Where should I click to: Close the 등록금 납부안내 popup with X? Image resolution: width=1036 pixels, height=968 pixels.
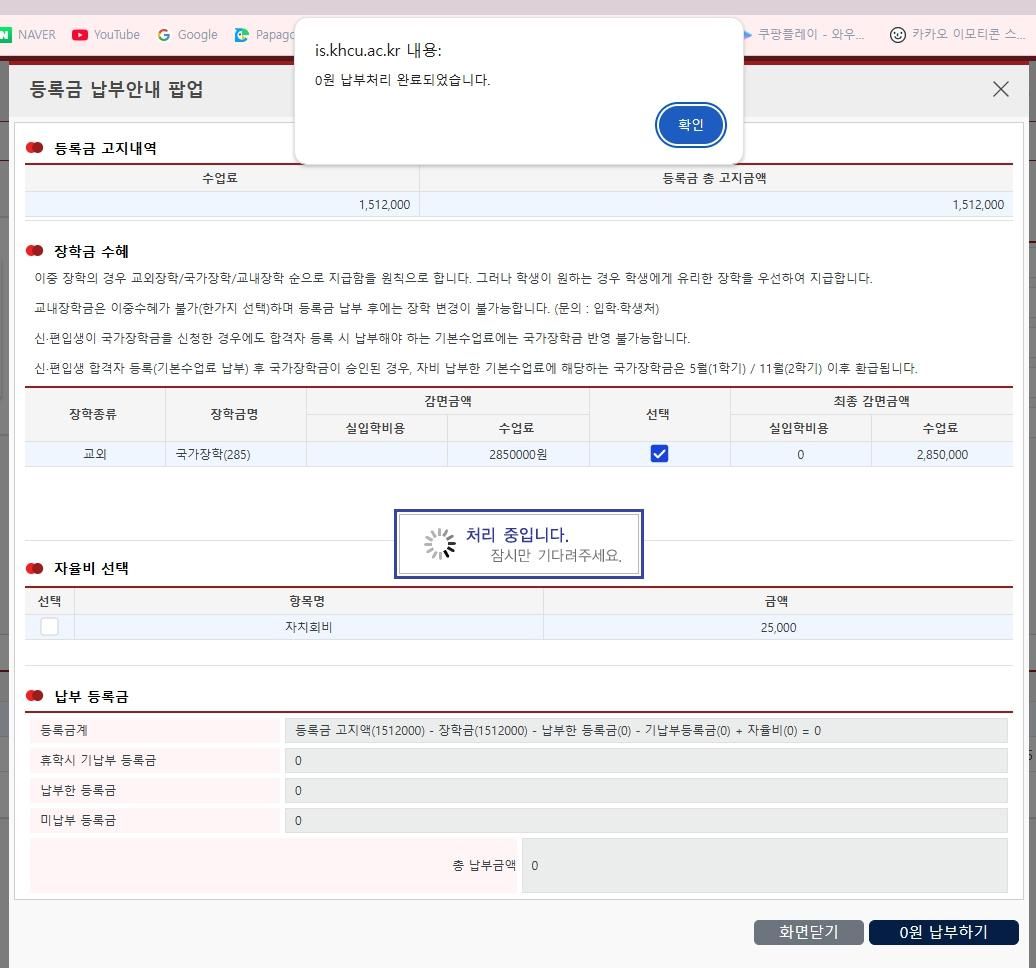coord(1000,89)
